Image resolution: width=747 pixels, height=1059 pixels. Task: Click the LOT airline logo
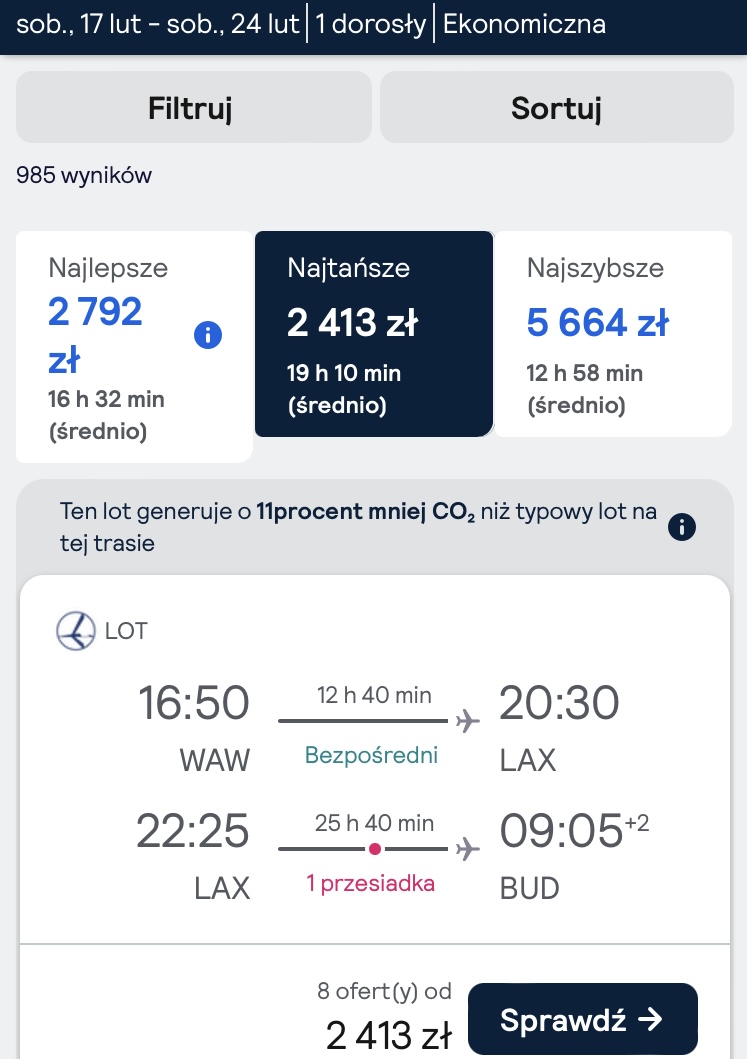pos(76,631)
